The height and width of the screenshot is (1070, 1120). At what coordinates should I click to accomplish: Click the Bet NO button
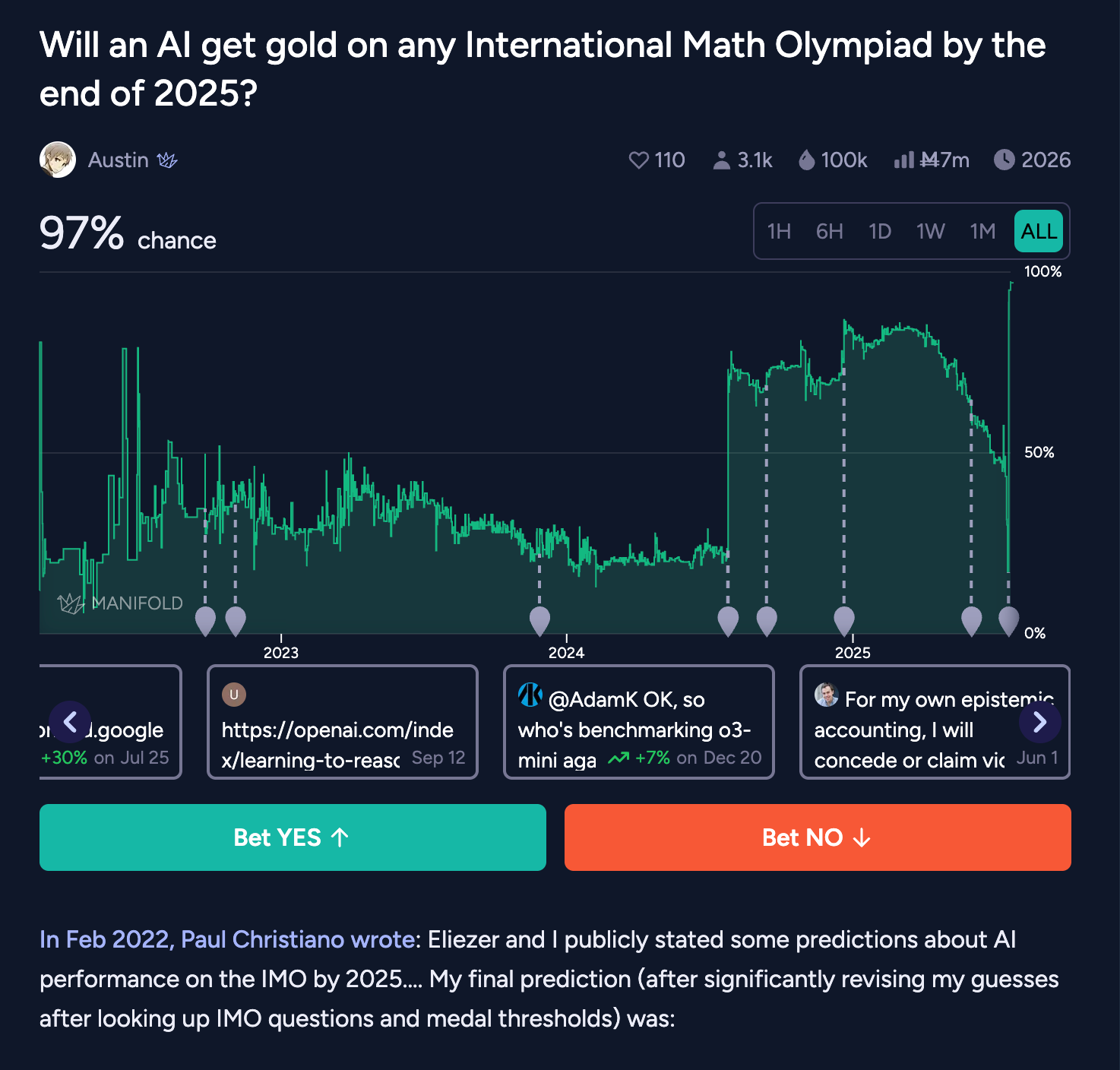click(818, 837)
